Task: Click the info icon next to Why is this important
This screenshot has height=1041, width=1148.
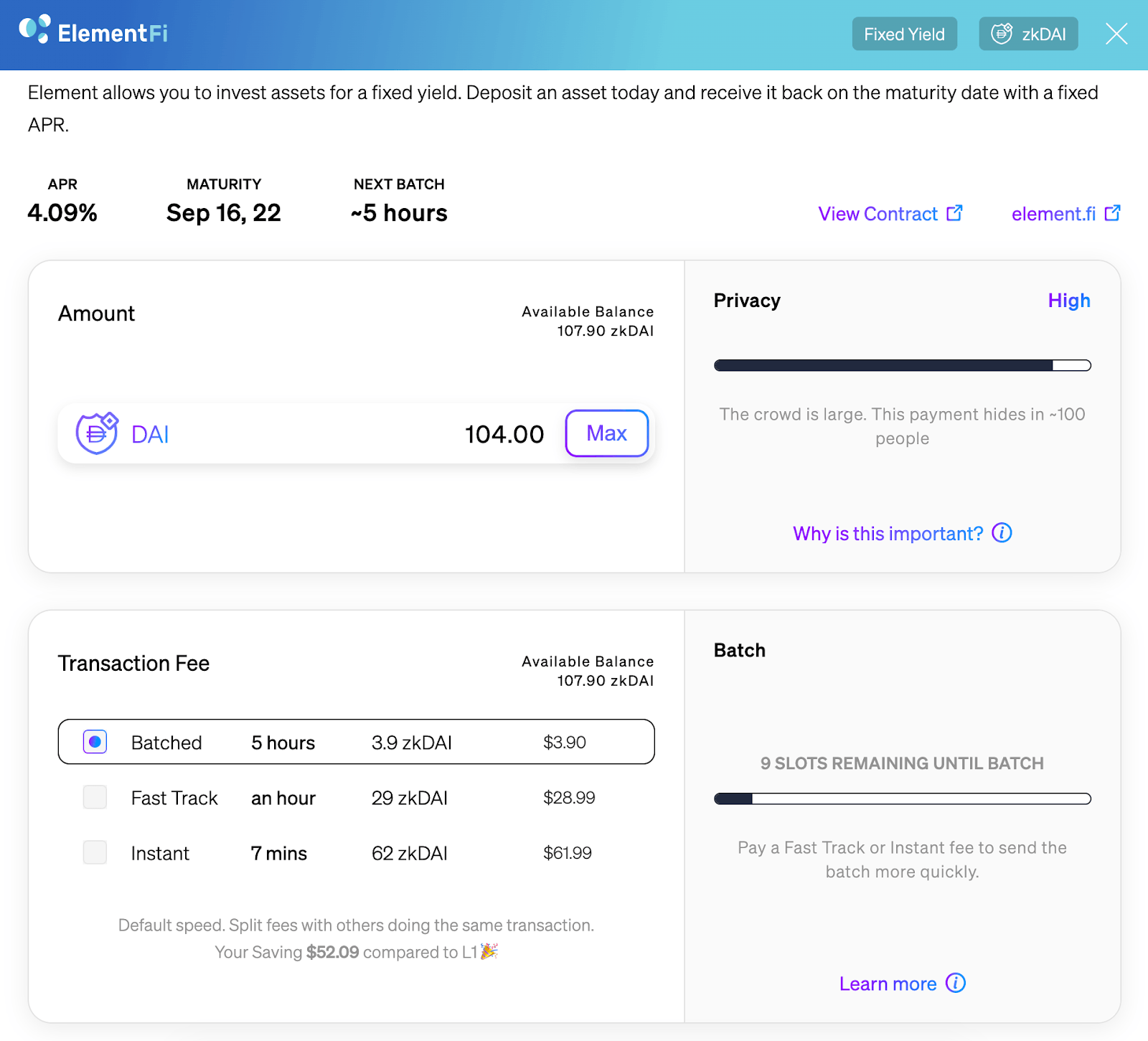Action: coord(1002,533)
